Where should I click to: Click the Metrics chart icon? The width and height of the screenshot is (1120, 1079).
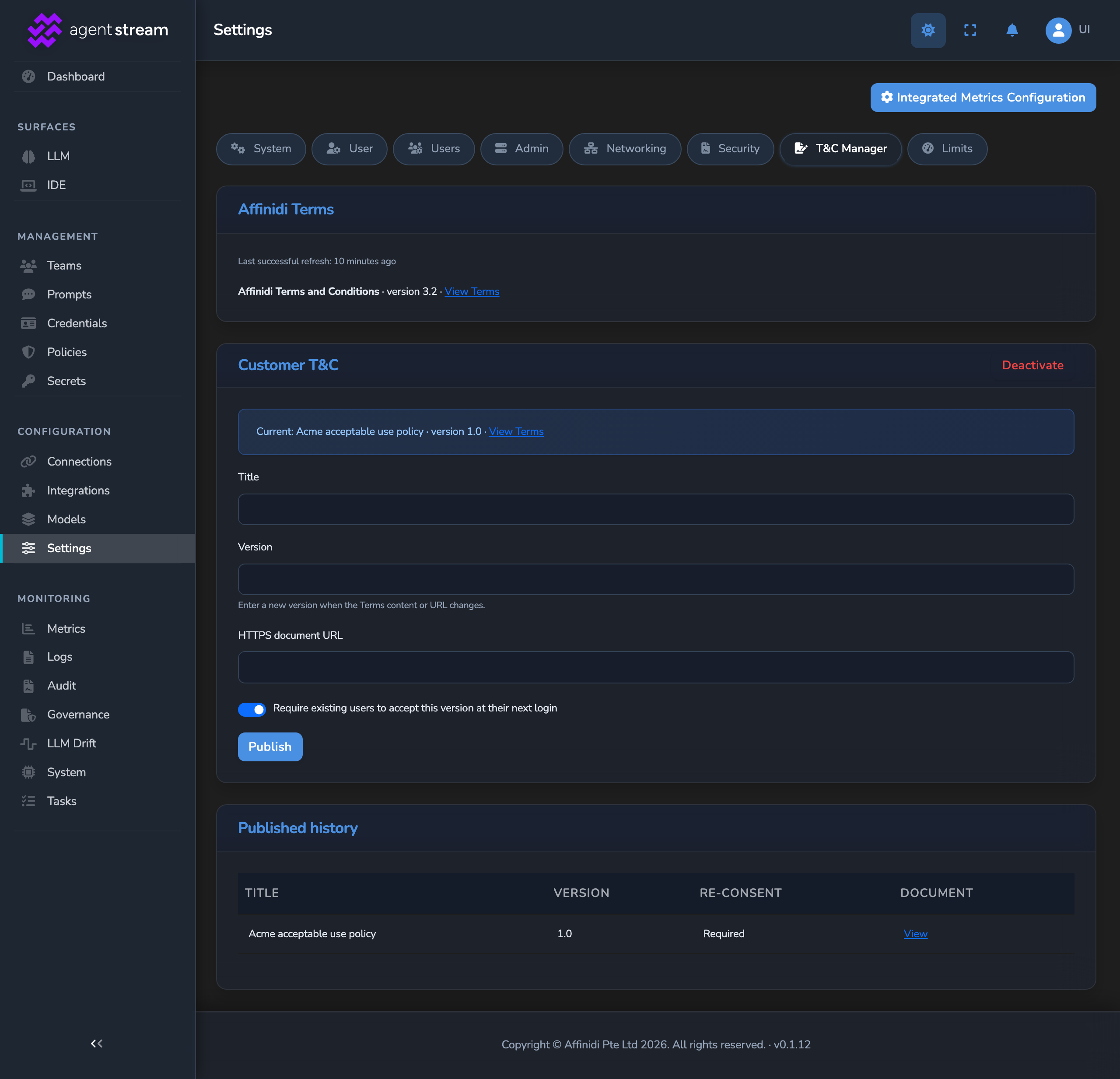(x=28, y=629)
